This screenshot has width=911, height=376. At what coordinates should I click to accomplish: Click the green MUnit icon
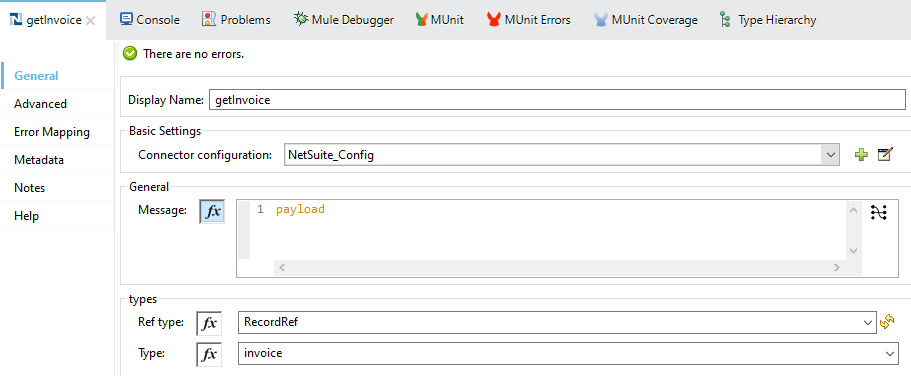[422, 20]
